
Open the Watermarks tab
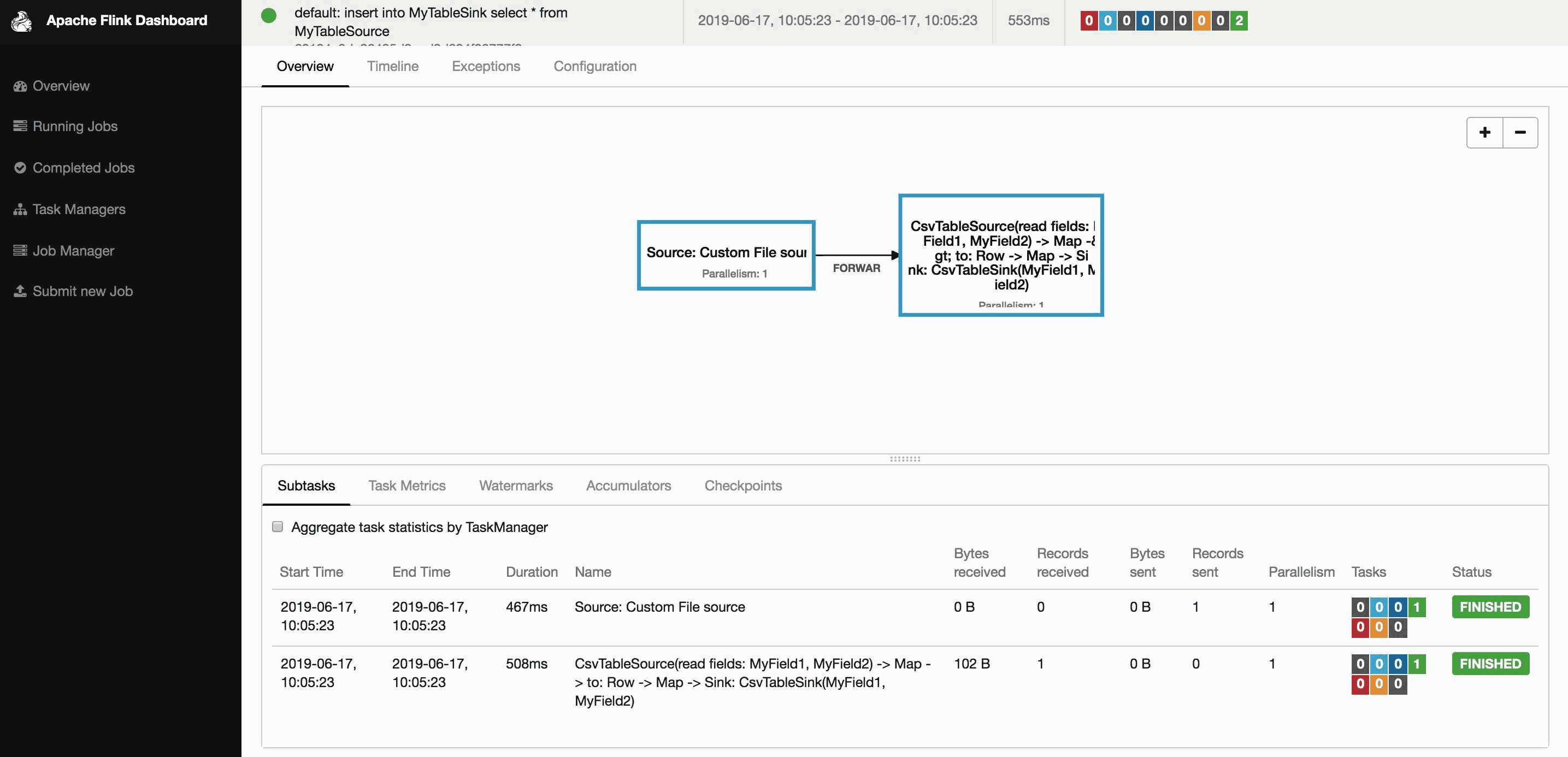(516, 486)
